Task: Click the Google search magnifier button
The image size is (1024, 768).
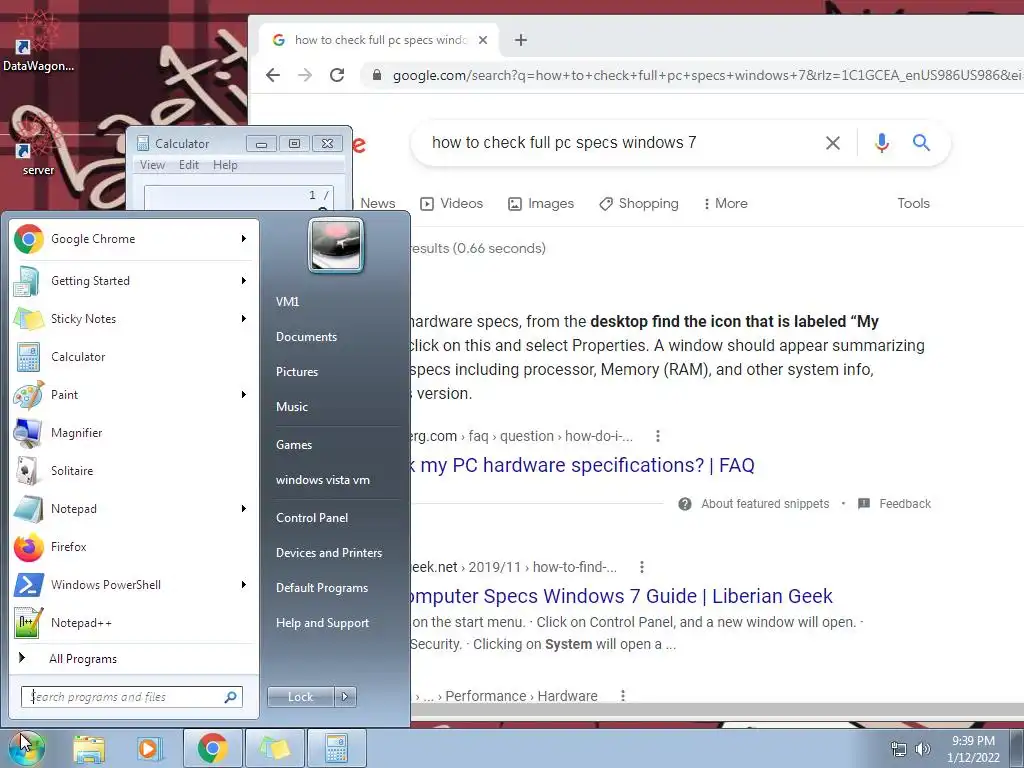Action: coord(921,142)
